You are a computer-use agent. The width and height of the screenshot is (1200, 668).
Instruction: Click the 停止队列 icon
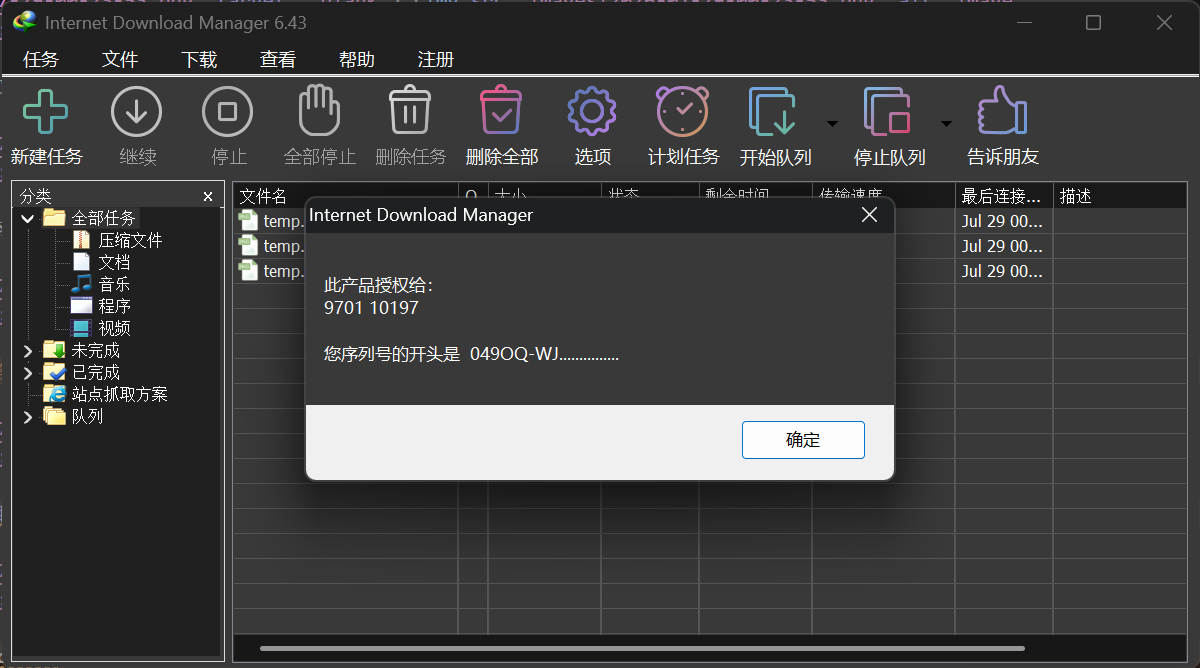click(888, 111)
